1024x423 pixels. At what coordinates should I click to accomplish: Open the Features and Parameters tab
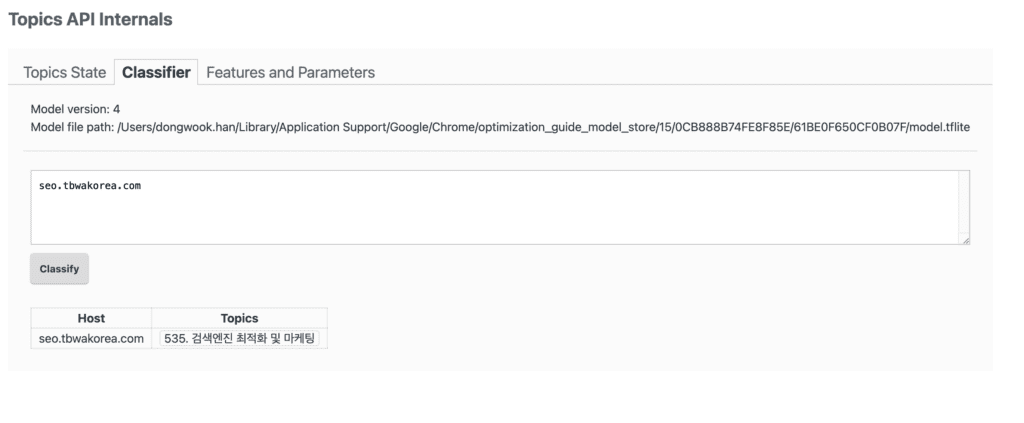point(290,72)
